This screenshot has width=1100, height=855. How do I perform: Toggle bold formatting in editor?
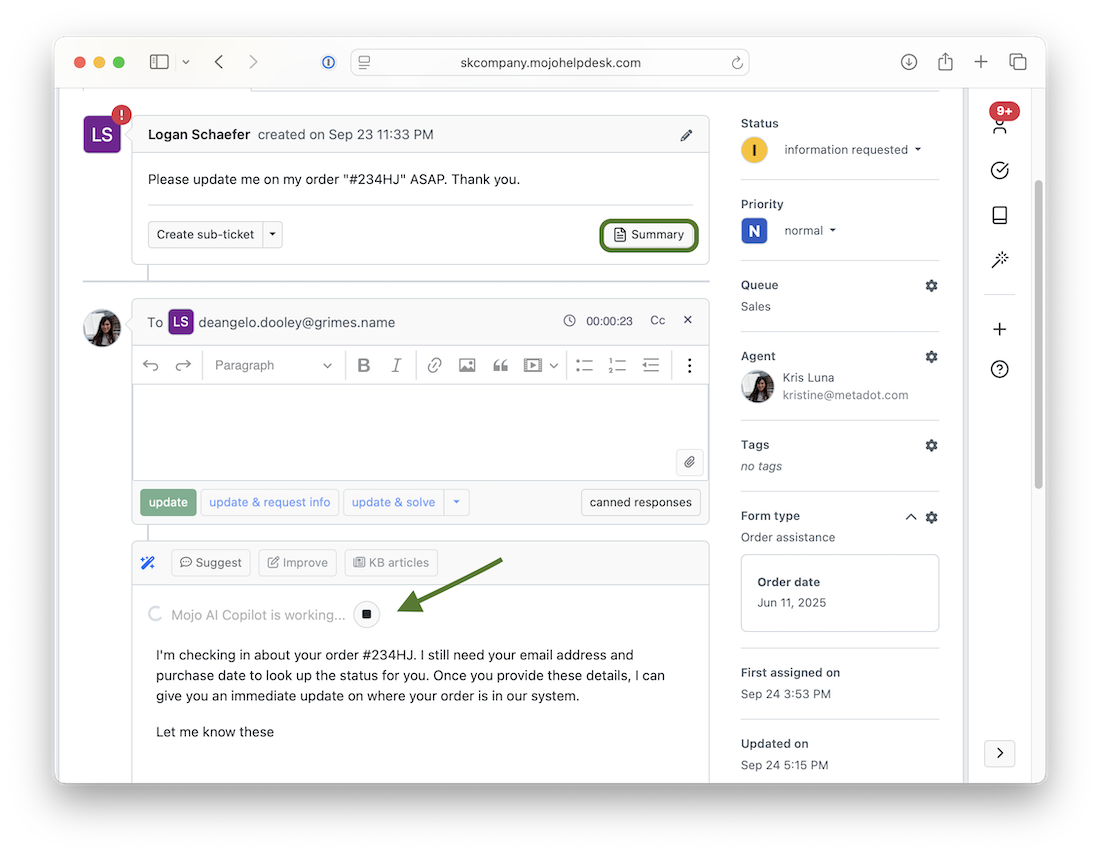coord(364,366)
